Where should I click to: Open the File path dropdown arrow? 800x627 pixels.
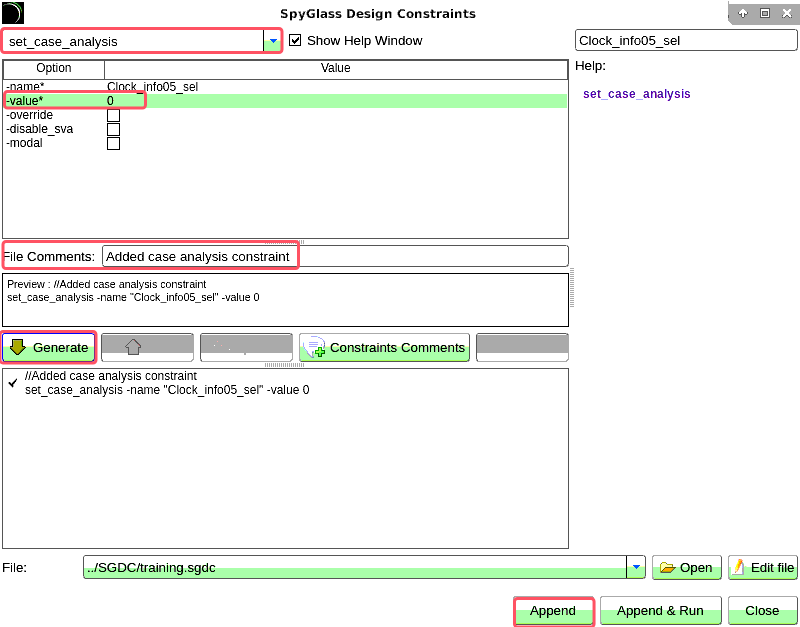point(636,567)
